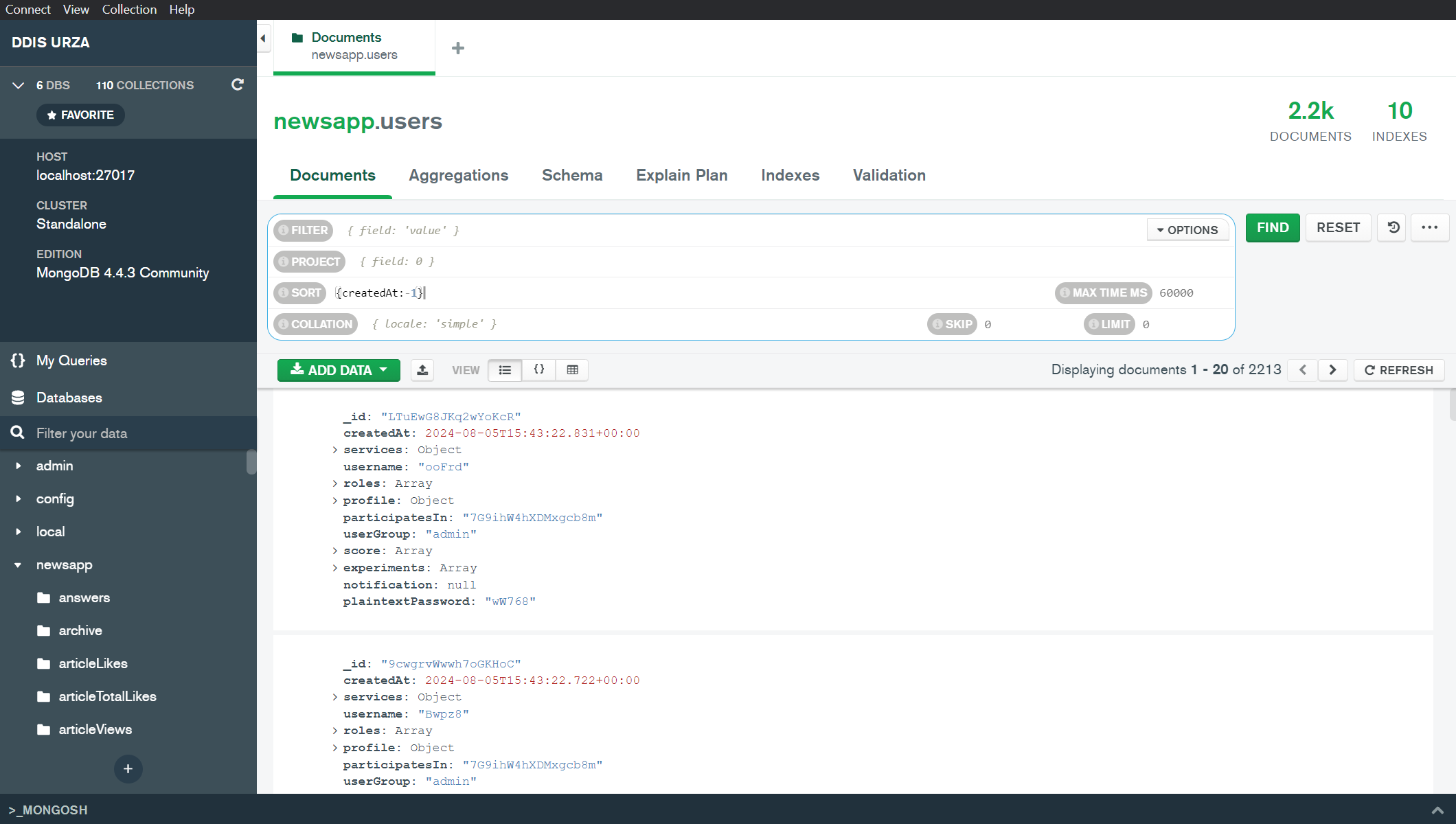The height and width of the screenshot is (824, 1456).
Task: Focus the sort field with createdAt
Action: point(690,293)
